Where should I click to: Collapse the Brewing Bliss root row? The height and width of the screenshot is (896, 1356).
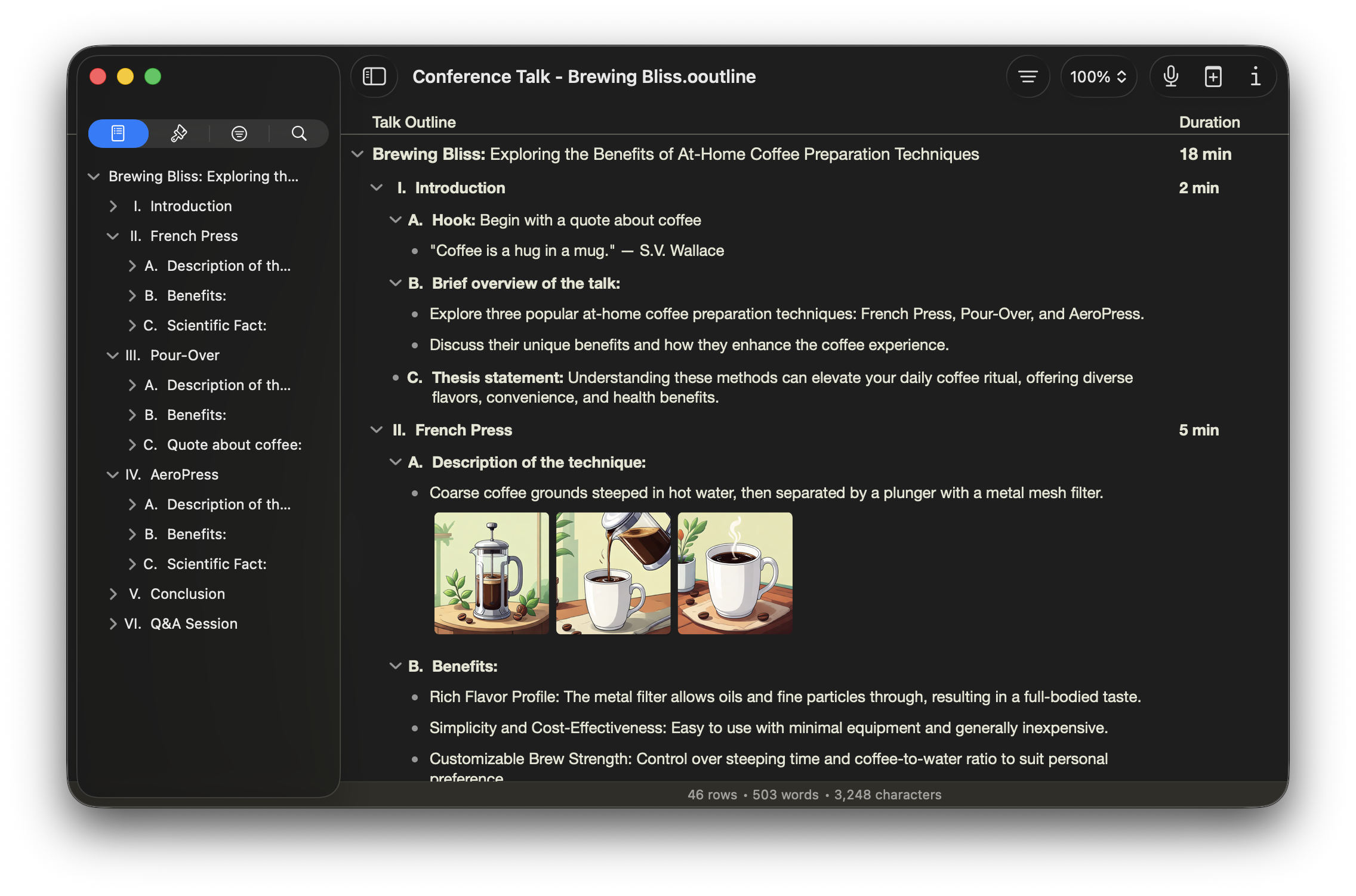[357, 154]
